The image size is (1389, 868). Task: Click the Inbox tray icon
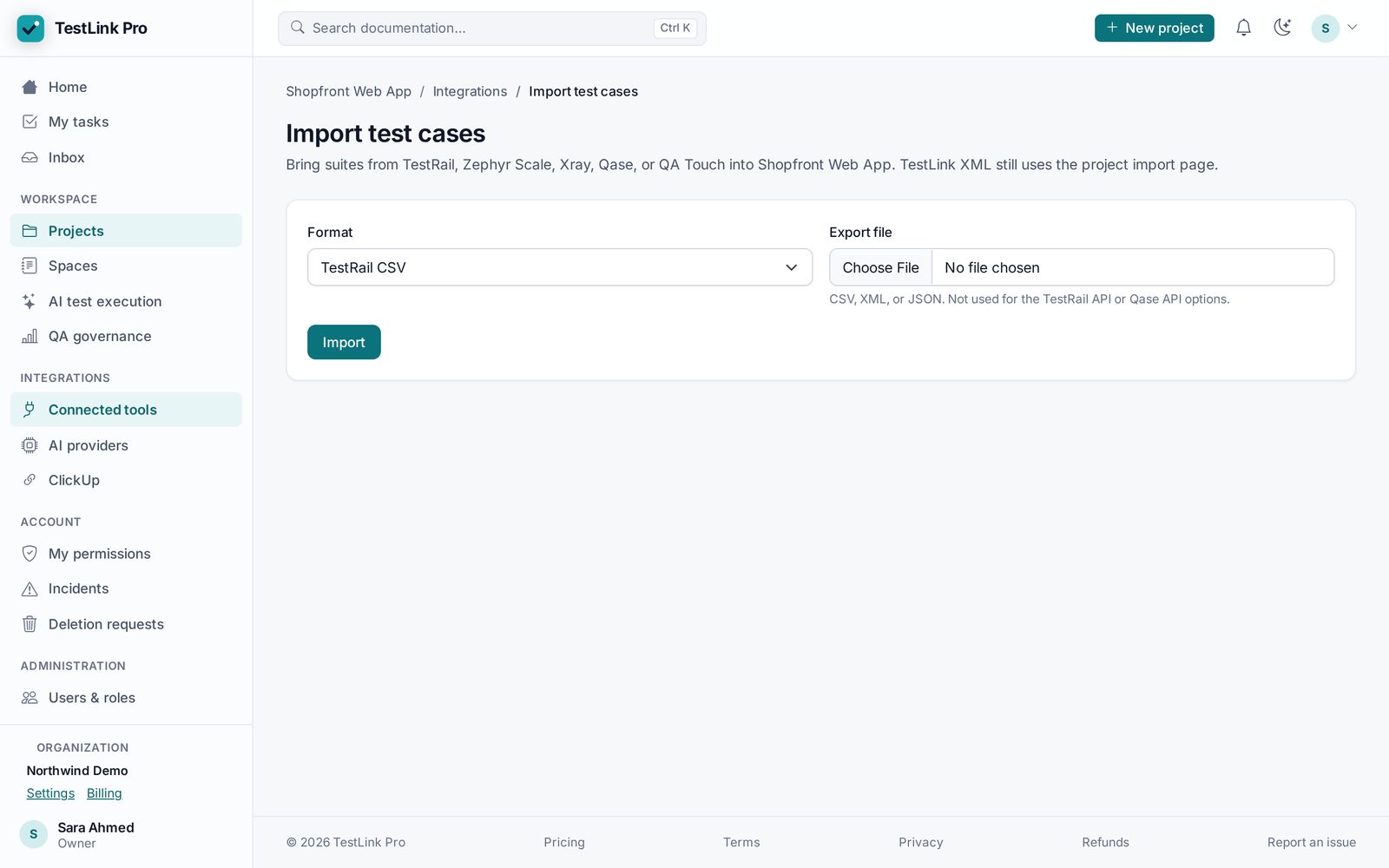point(30,157)
